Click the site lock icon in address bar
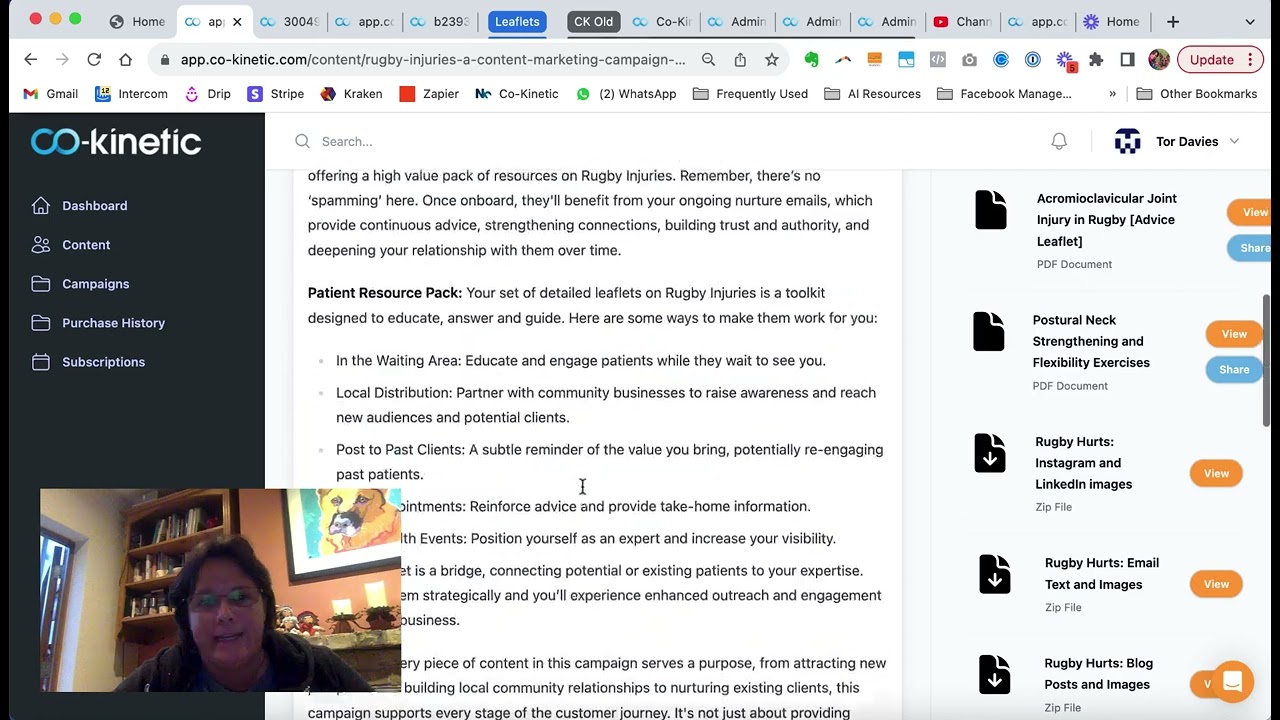Viewport: 1280px width, 720px height. (x=165, y=60)
